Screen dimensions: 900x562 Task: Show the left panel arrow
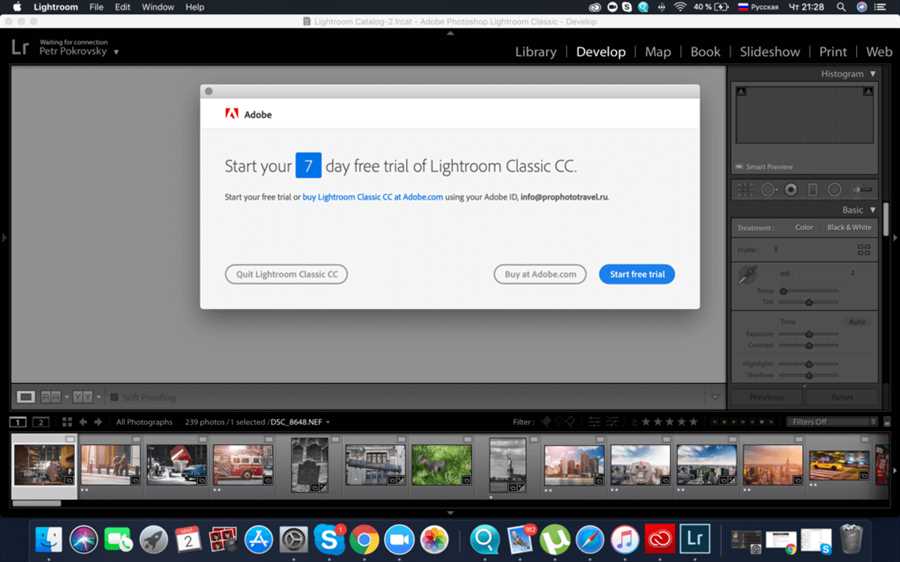[x=4, y=237]
